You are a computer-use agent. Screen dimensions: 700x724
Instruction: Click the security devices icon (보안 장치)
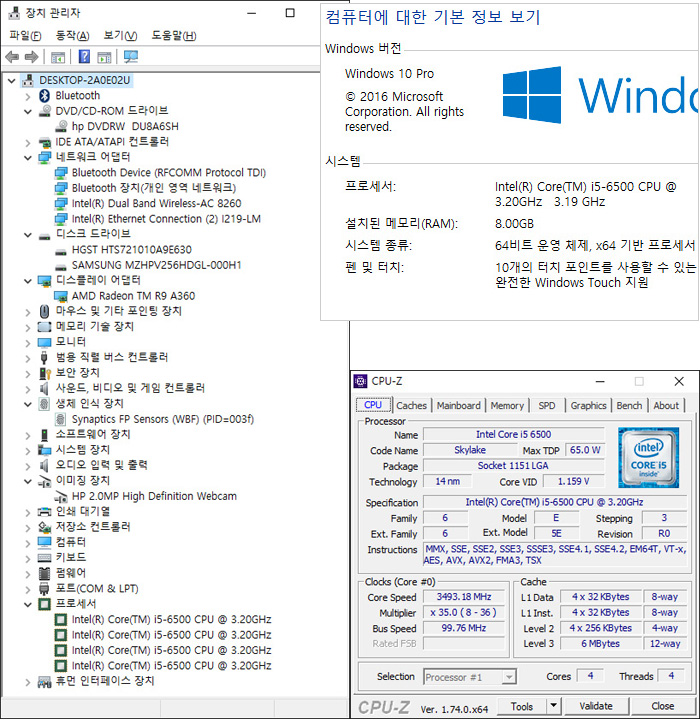[x=44, y=373]
